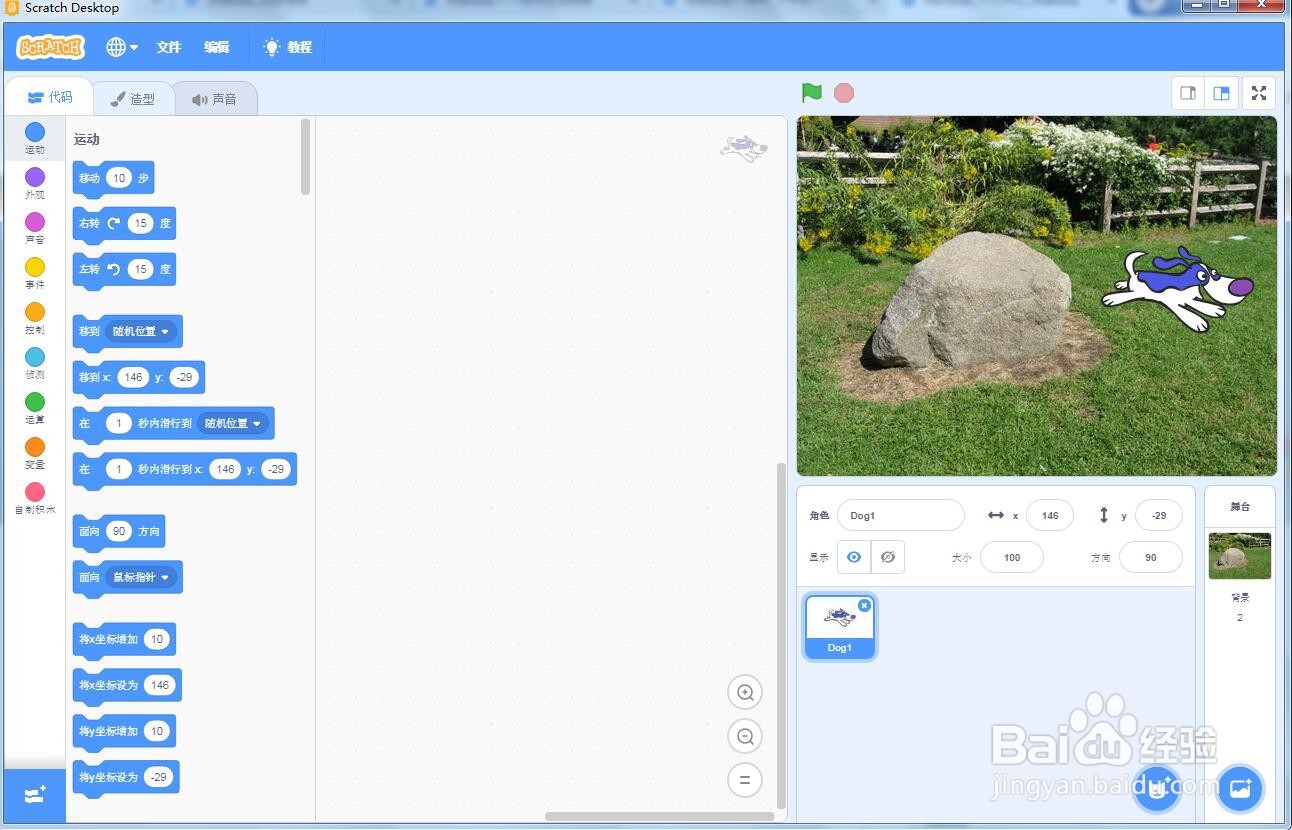Click the red stop button
This screenshot has width=1292, height=830.
(x=844, y=93)
